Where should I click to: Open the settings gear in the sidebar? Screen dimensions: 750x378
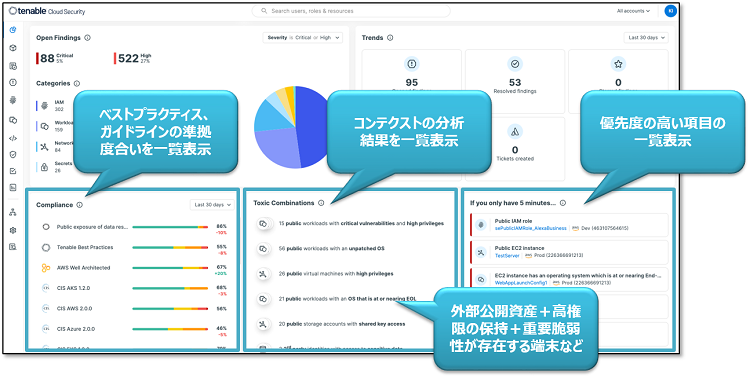pyautogui.click(x=13, y=230)
